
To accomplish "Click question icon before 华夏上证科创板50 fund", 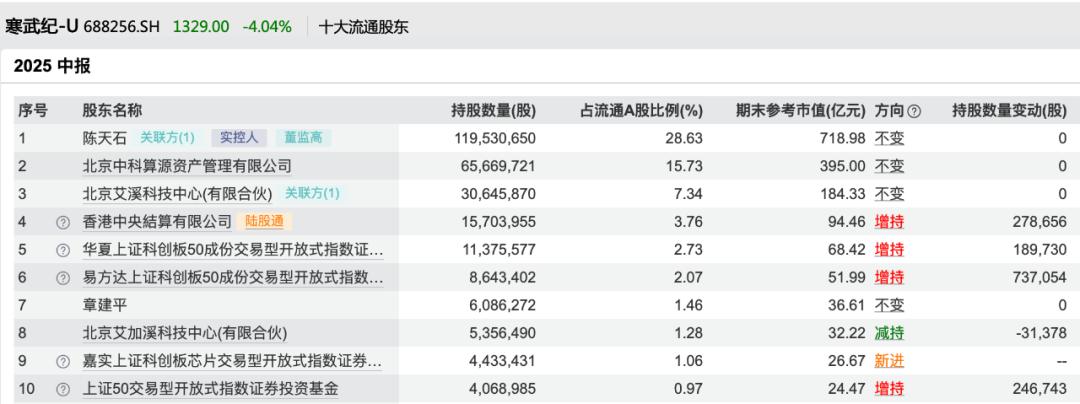I will click(63, 250).
